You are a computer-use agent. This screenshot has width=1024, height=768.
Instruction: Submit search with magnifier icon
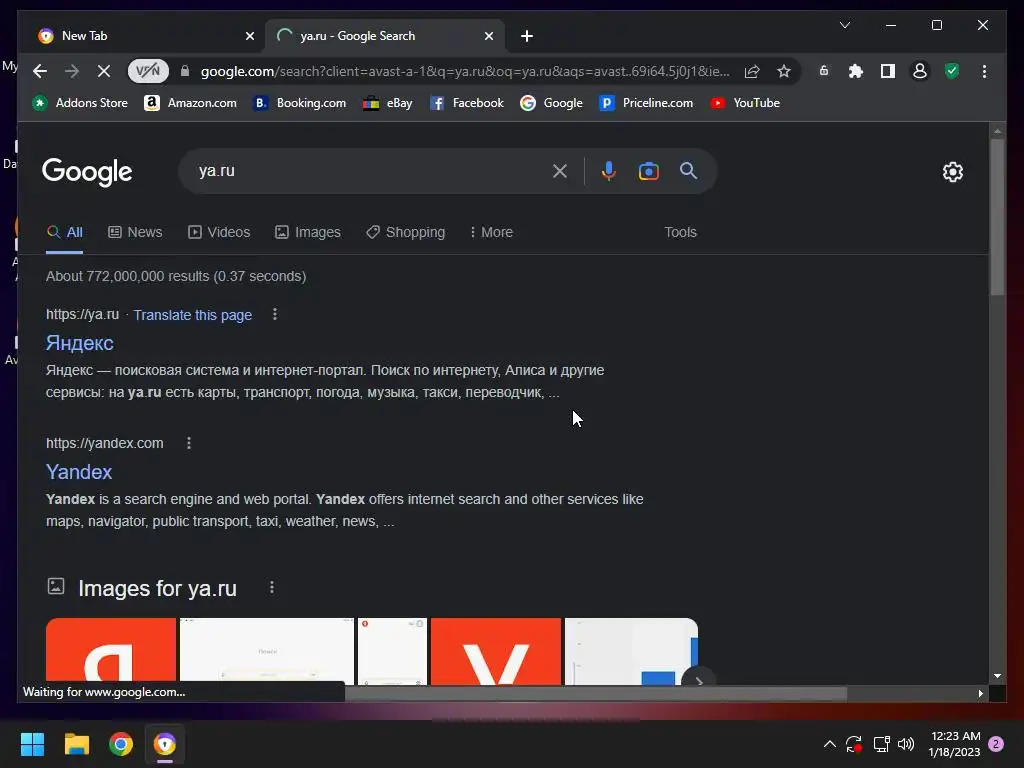click(x=688, y=171)
